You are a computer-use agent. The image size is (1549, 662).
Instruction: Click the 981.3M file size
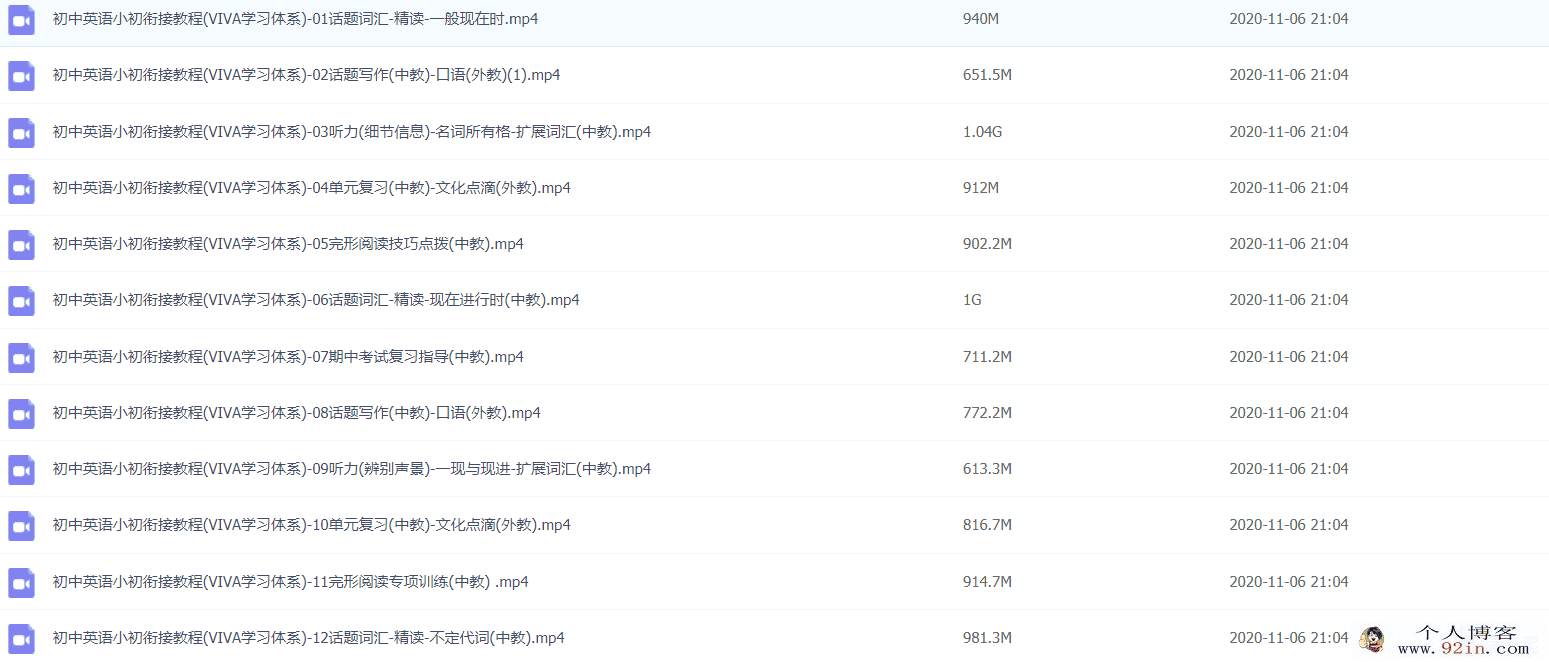click(987, 638)
